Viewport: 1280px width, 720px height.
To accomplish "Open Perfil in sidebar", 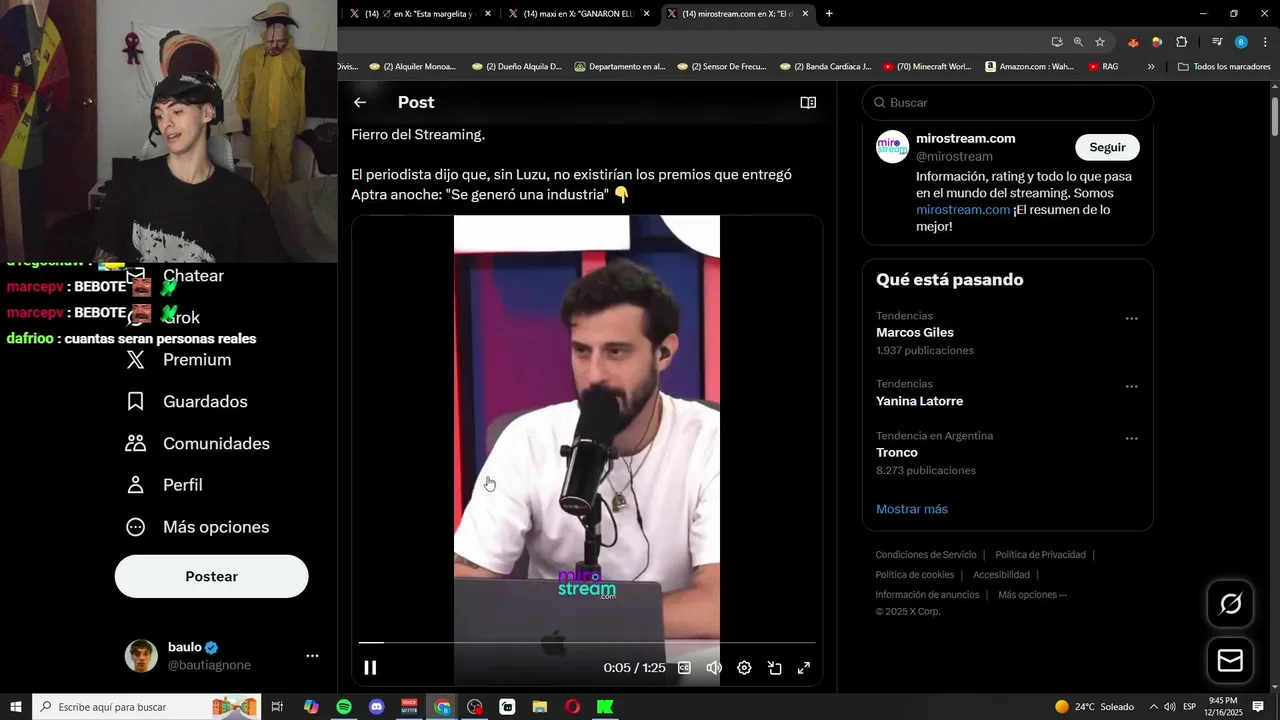I will [x=165, y=485].
